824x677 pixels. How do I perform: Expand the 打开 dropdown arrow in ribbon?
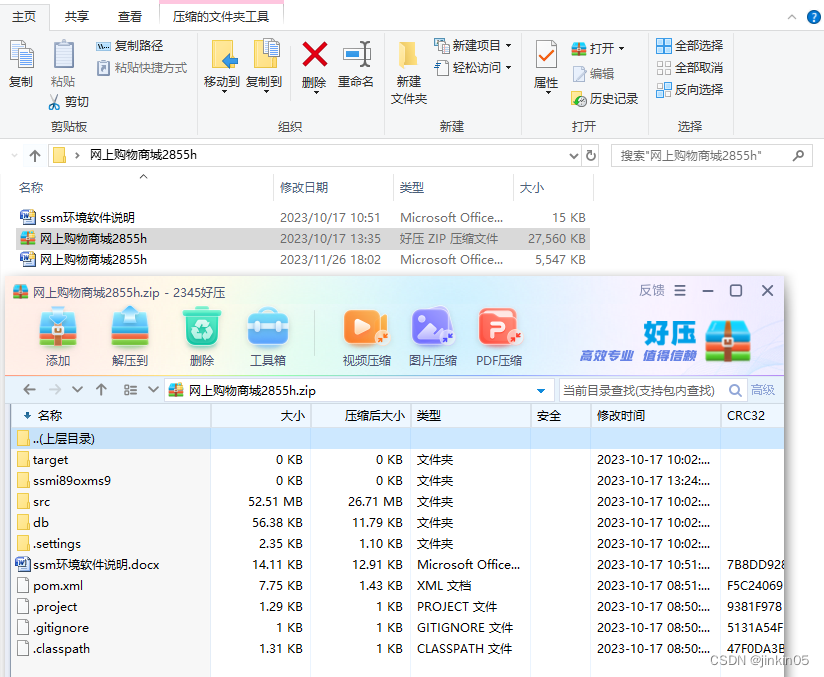[621, 49]
